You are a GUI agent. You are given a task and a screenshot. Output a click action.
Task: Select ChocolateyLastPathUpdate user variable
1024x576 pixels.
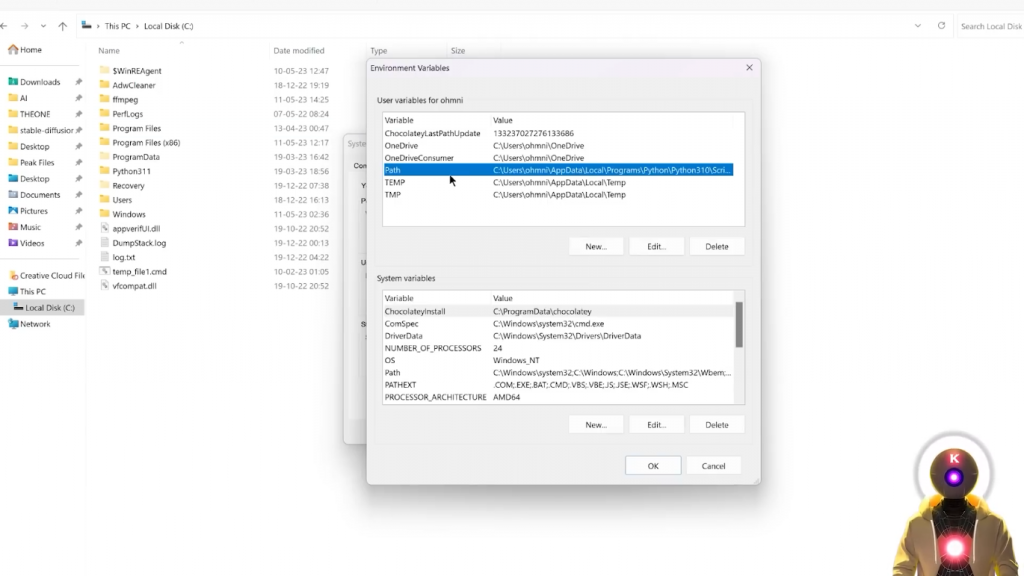(558, 133)
